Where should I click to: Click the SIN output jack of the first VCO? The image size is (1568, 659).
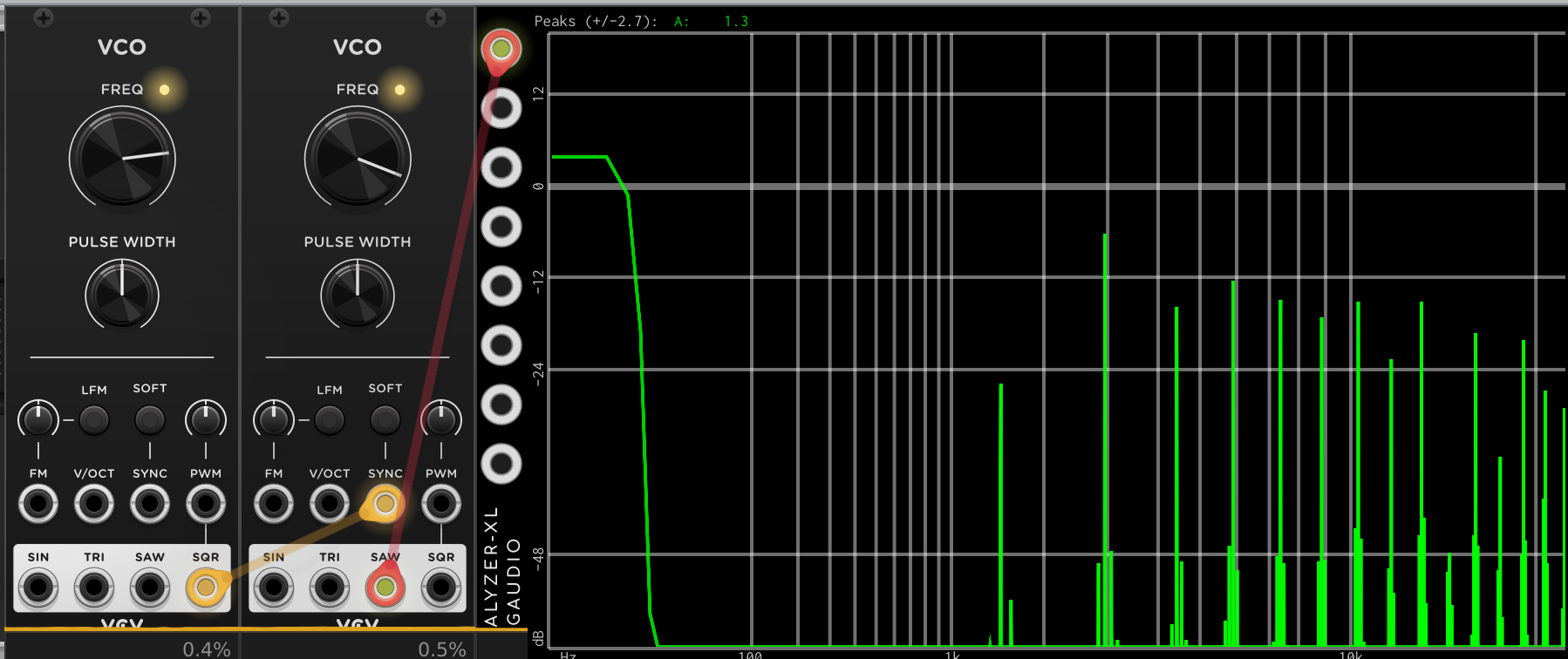point(38,588)
